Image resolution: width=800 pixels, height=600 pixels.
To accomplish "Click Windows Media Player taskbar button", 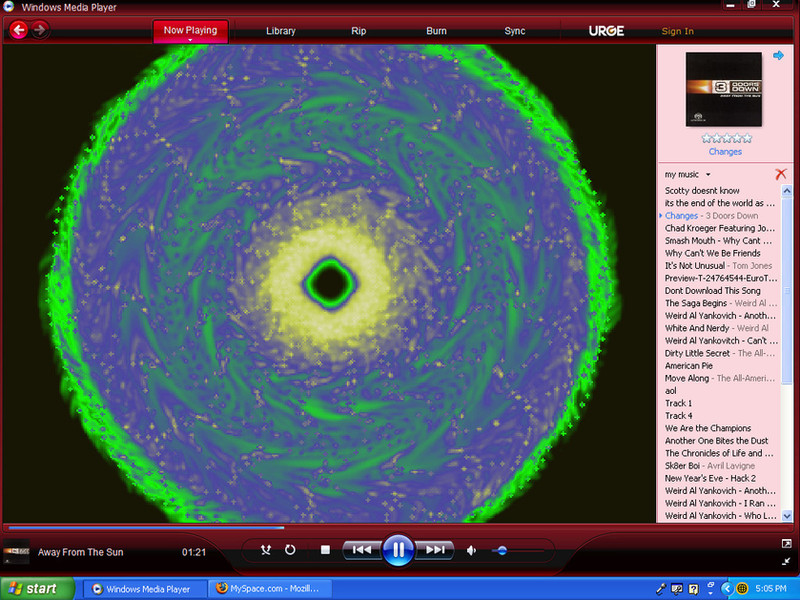I will coord(143,589).
